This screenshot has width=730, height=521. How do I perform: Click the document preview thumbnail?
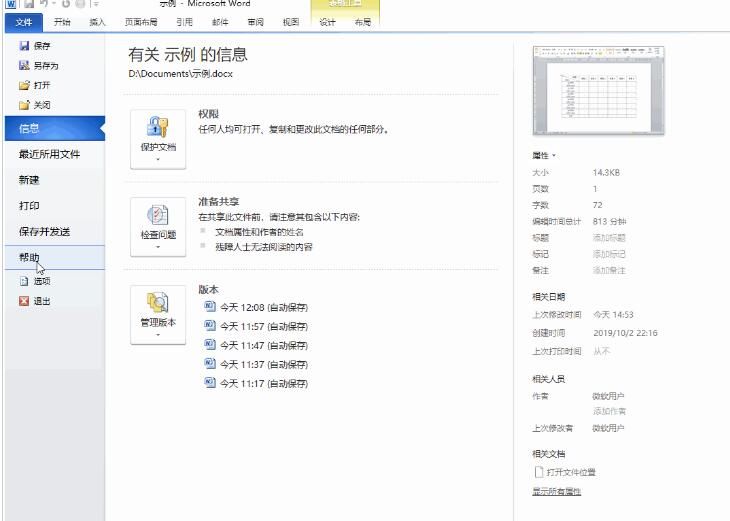coord(598,90)
